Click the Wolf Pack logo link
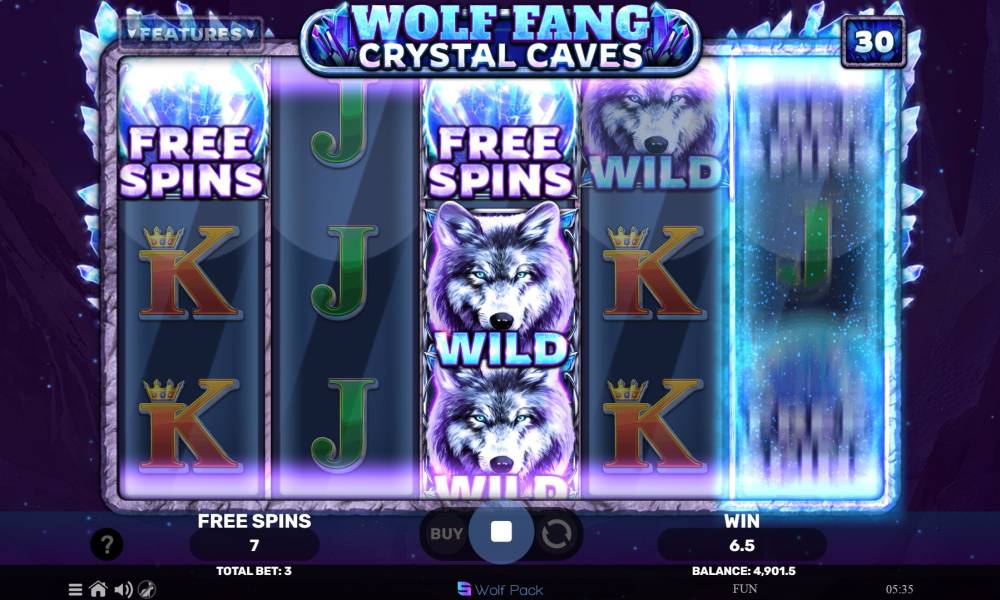Viewport: 1000px width, 600px height. coord(501,590)
